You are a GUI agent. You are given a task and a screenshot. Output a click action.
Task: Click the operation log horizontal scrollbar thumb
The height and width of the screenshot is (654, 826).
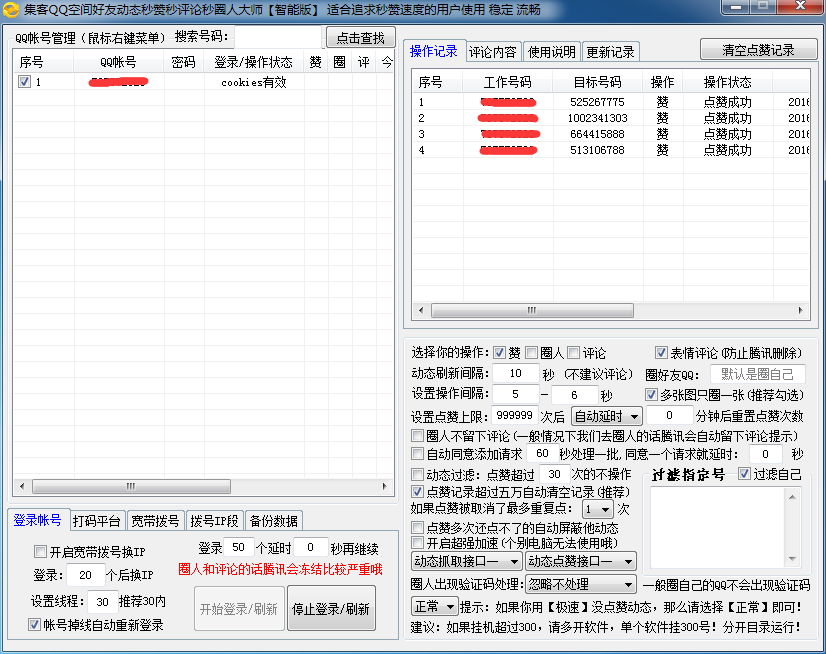(x=532, y=310)
